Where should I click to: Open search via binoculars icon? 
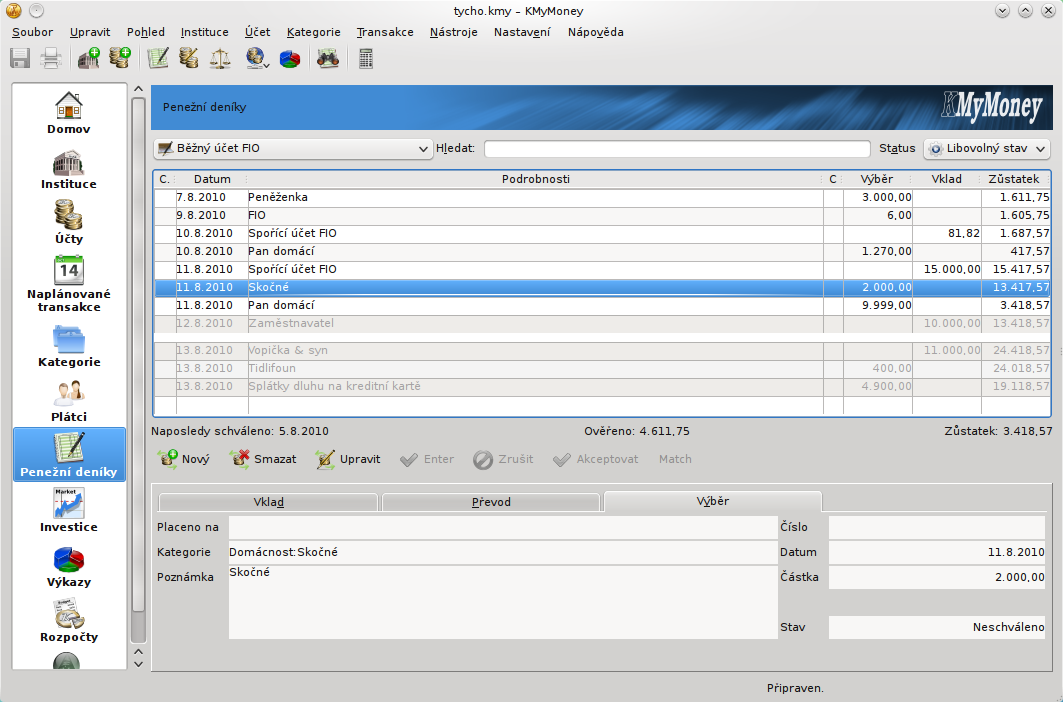pos(328,59)
